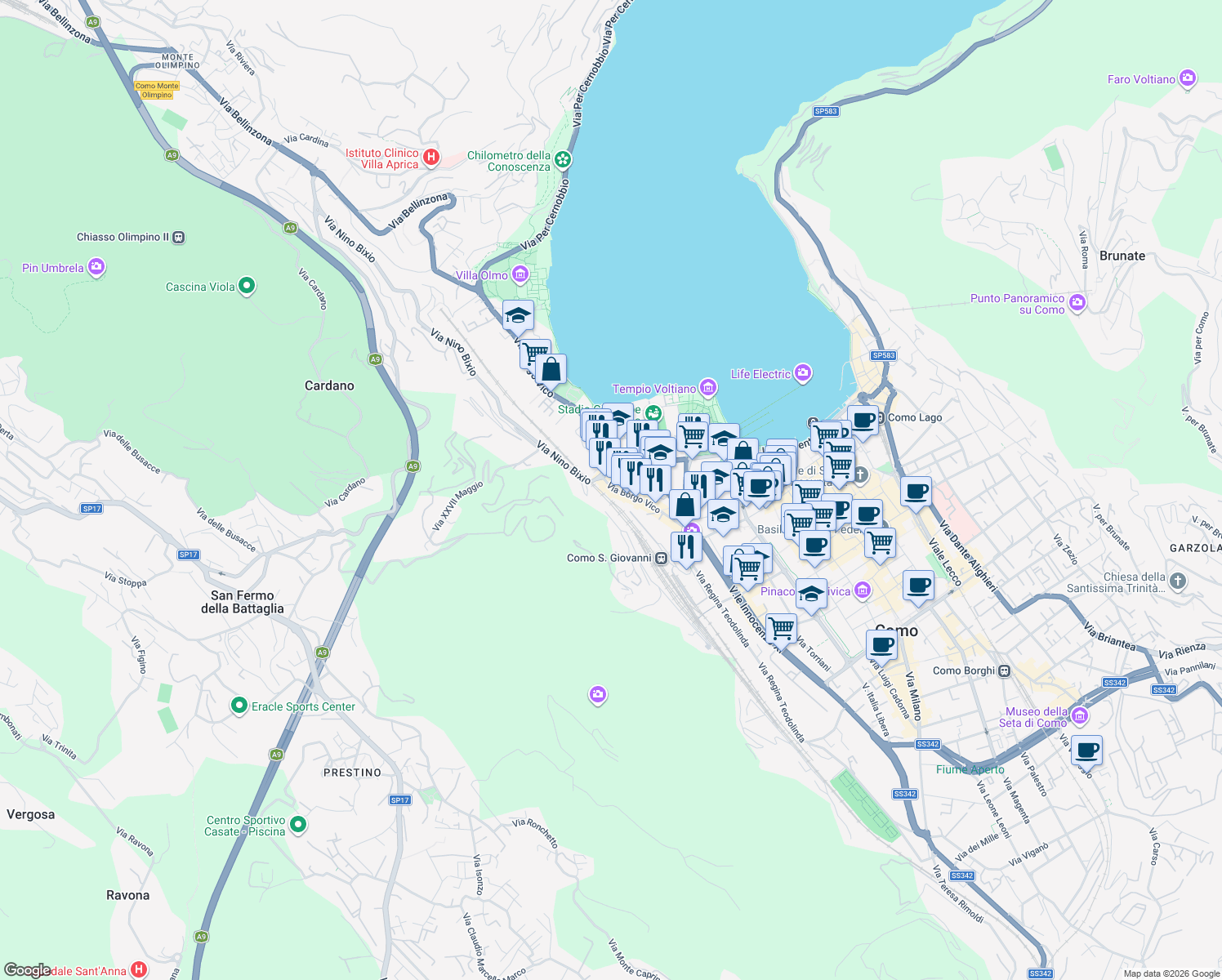The height and width of the screenshot is (980, 1222).
Task: Open the Google logo link
Action: pyautogui.click(x=27, y=972)
